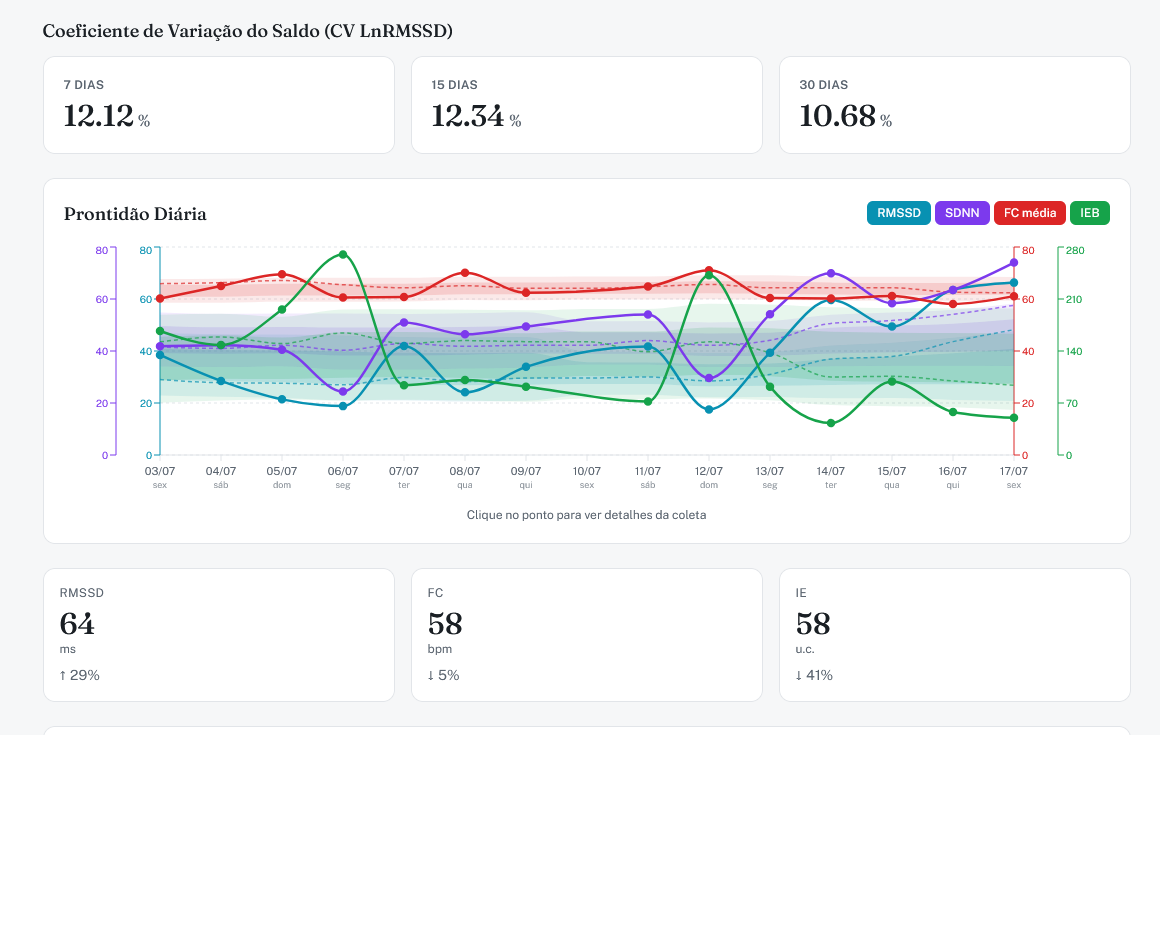Select the red FC point on 03/07

pyautogui.click(x=160, y=298)
